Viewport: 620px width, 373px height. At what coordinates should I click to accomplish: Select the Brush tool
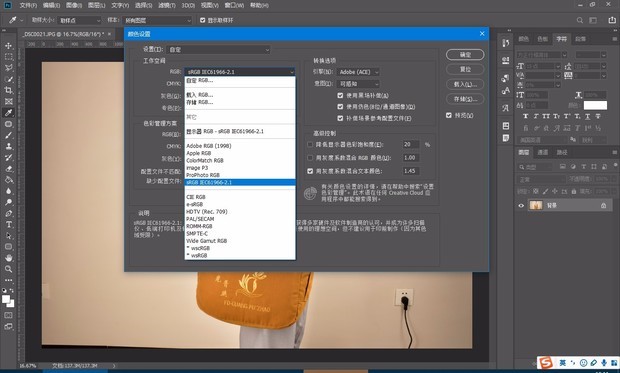[x=8, y=135]
